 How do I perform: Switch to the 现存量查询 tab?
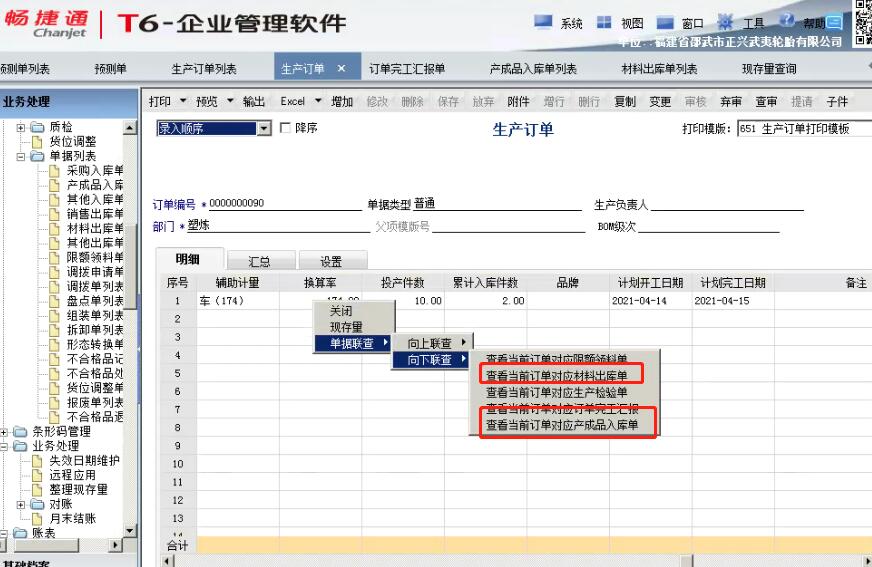click(x=769, y=69)
